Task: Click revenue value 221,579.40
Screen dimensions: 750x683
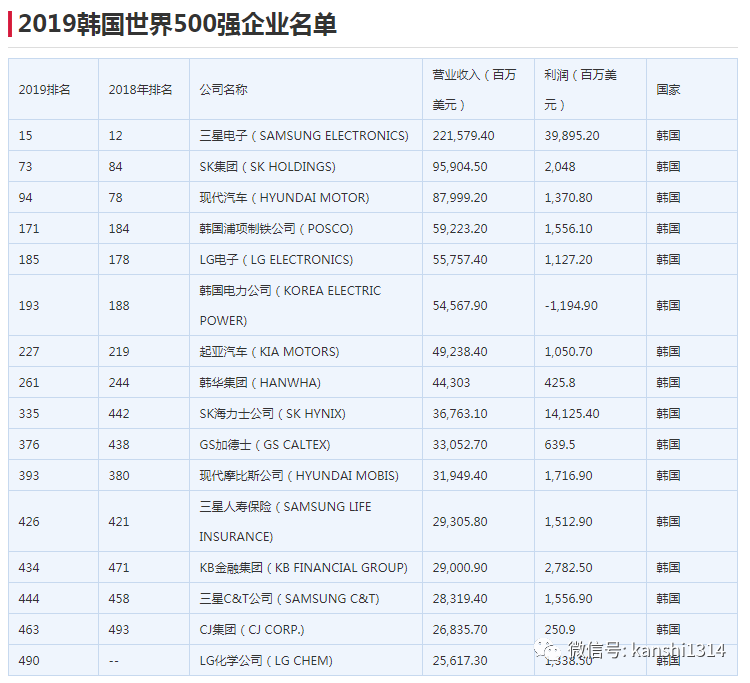Action: (x=463, y=136)
